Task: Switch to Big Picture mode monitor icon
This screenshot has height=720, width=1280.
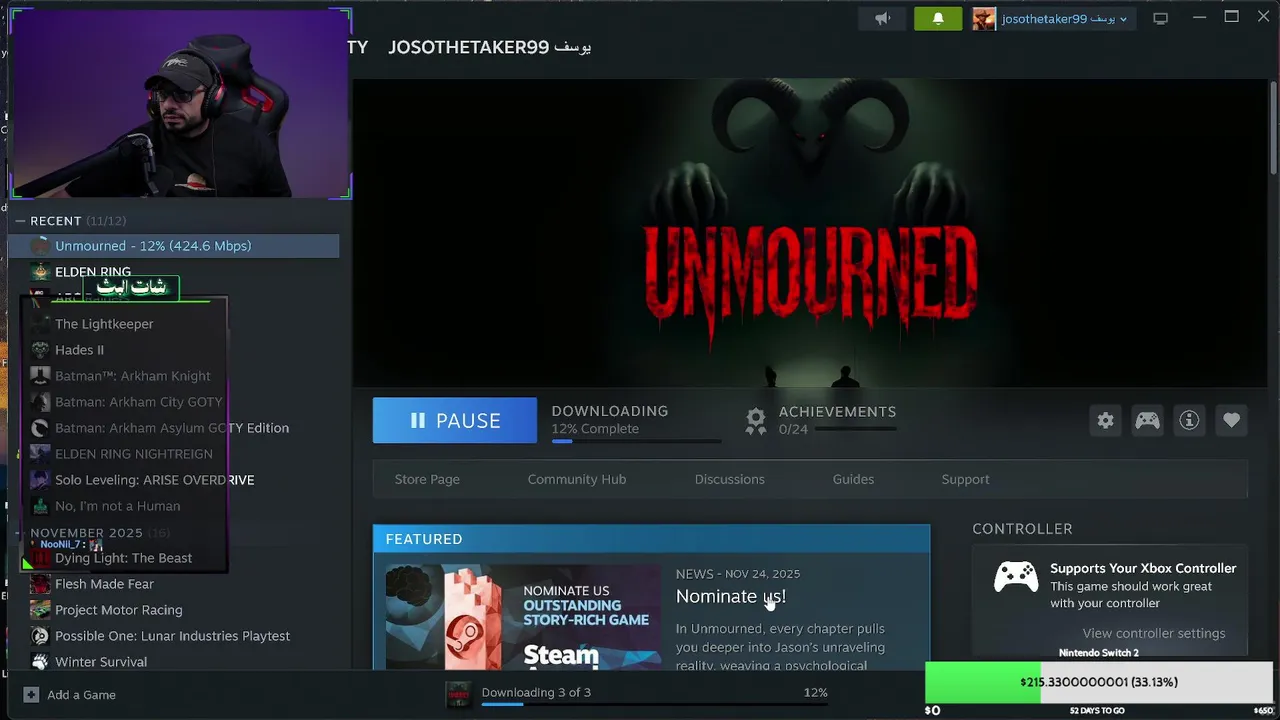Action: tap(1160, 18)
